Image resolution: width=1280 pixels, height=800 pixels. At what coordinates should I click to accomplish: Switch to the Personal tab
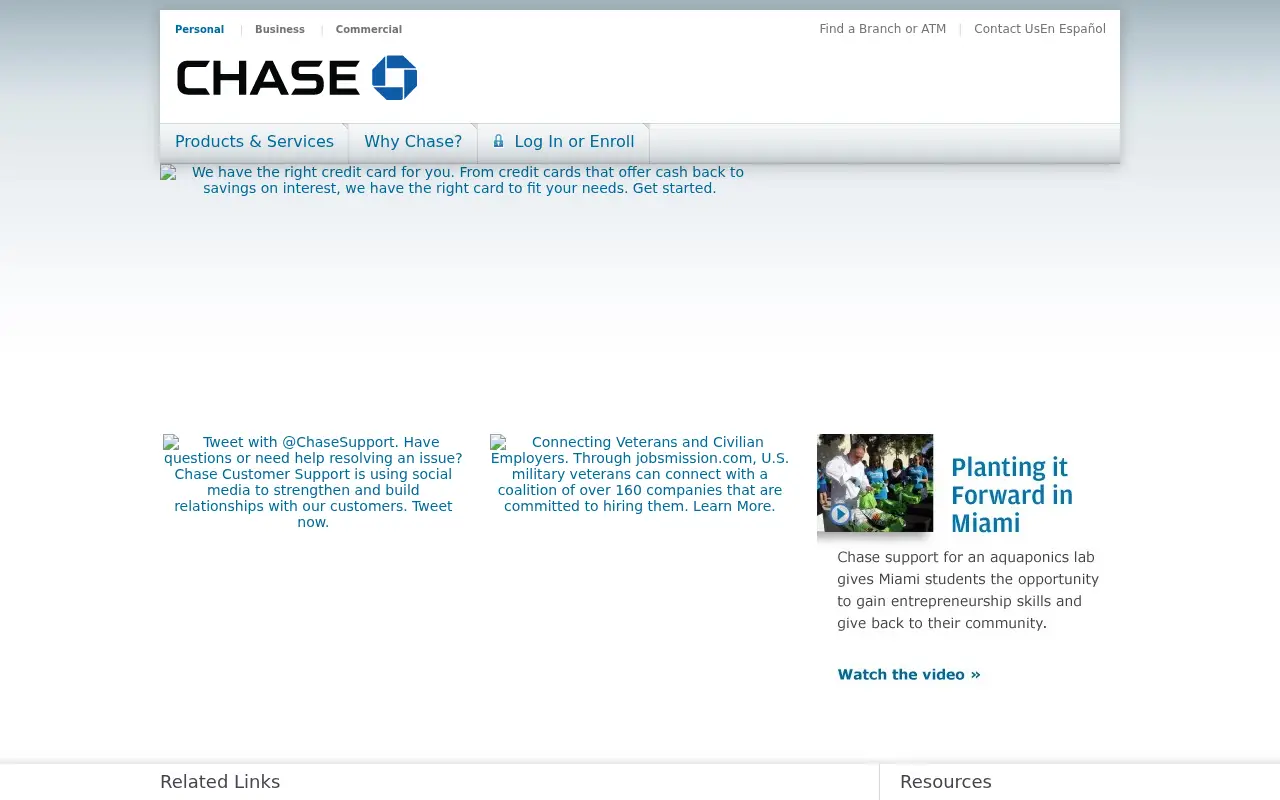click(199, 29)
